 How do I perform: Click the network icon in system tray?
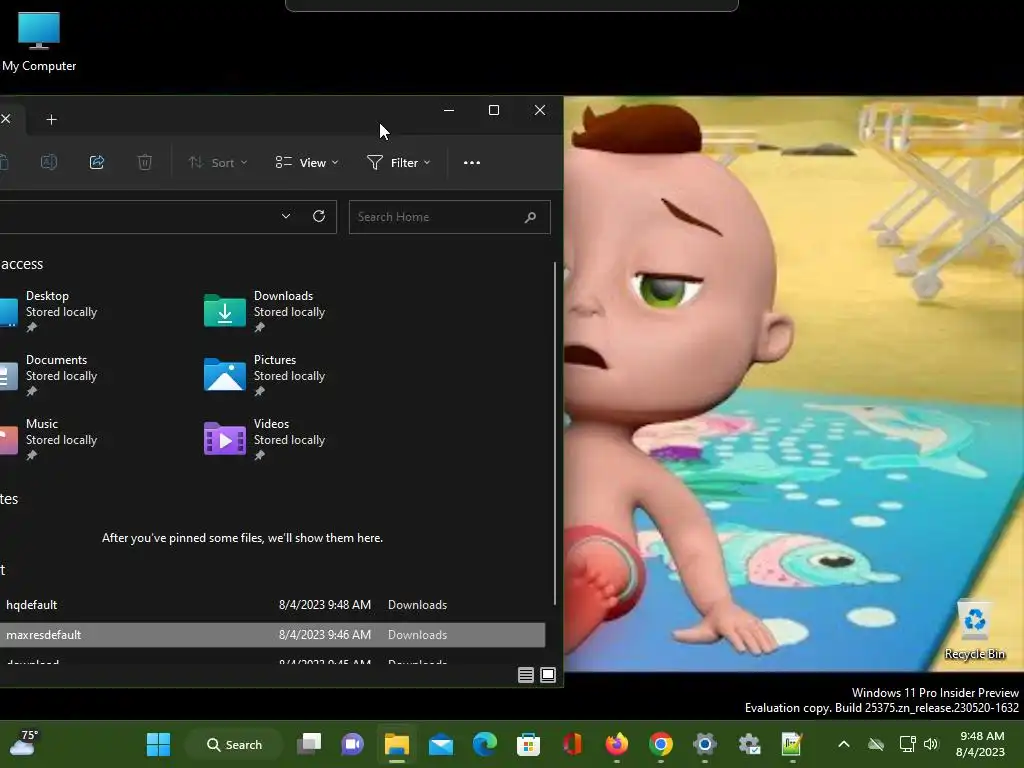[908, 744]
